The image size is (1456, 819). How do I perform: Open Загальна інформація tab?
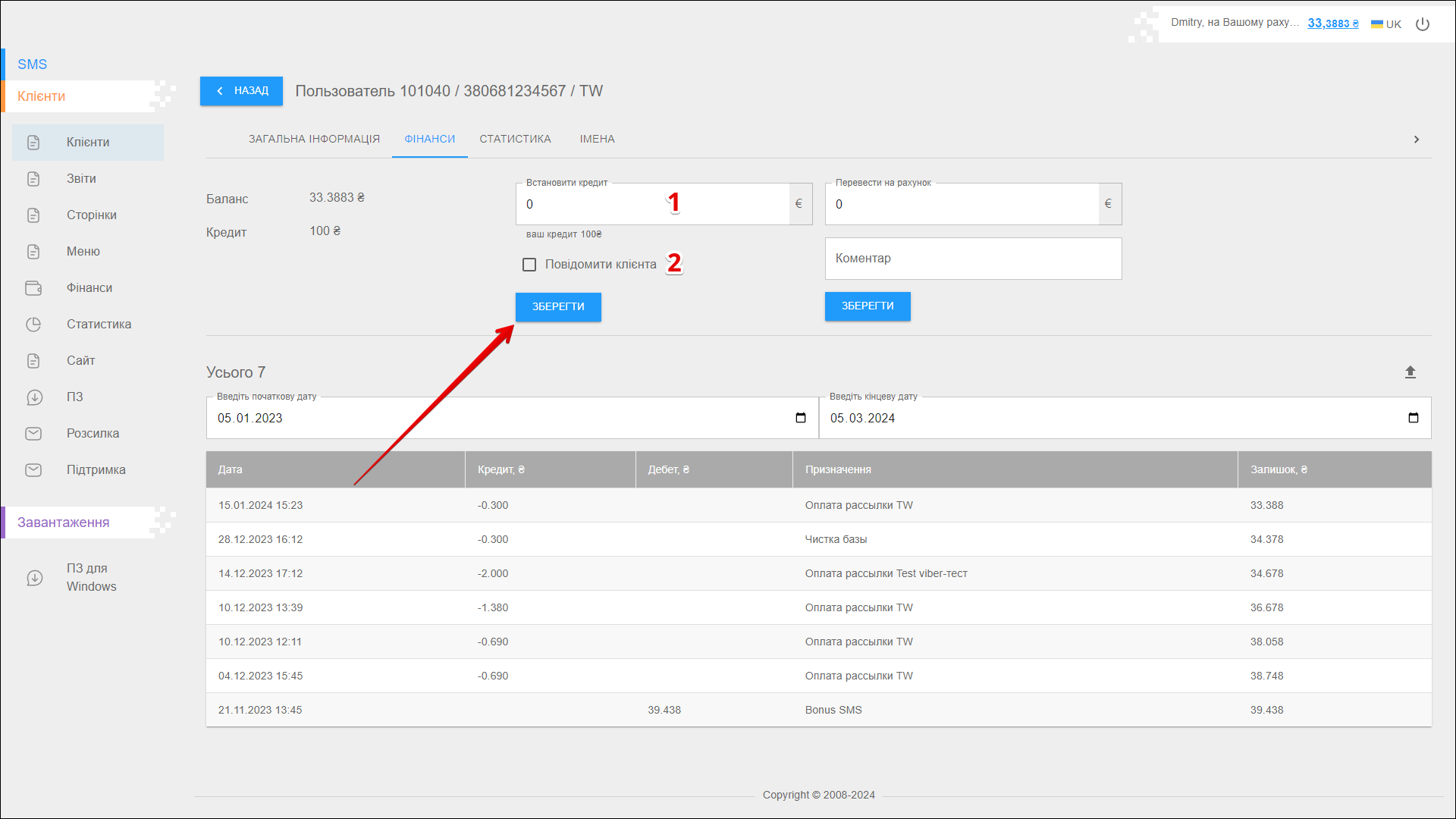tap(314, 139)
